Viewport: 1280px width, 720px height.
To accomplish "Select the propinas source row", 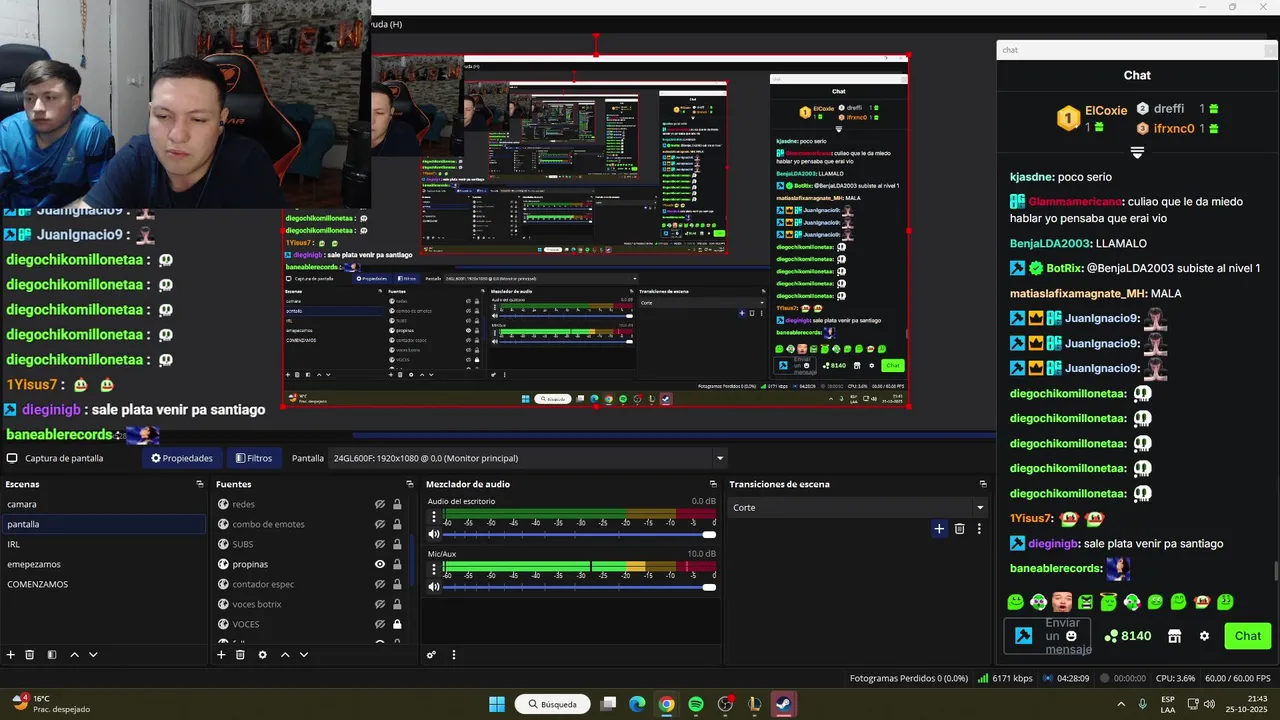I will (310, 564).
